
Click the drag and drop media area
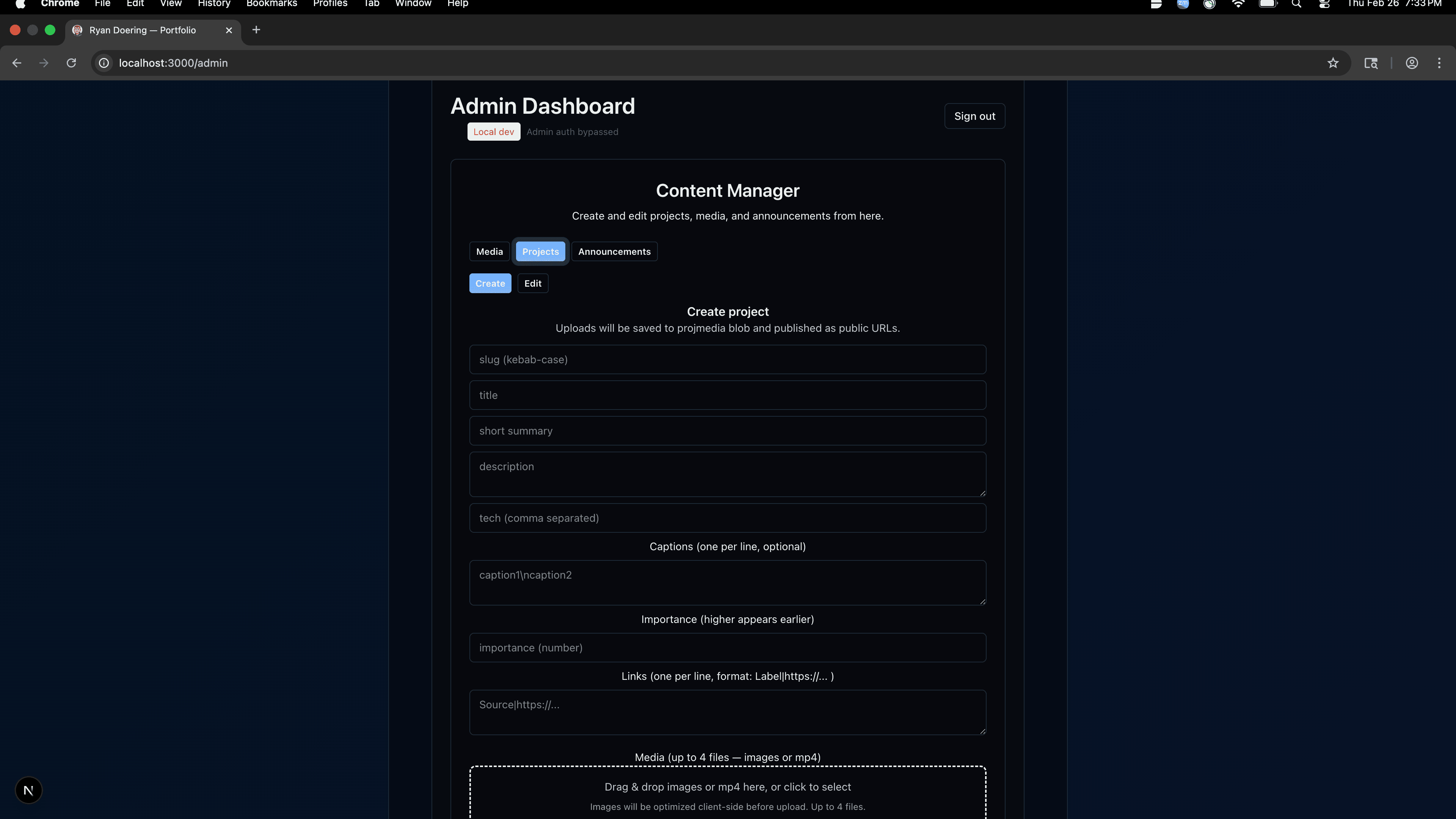(x=728, y=791)
